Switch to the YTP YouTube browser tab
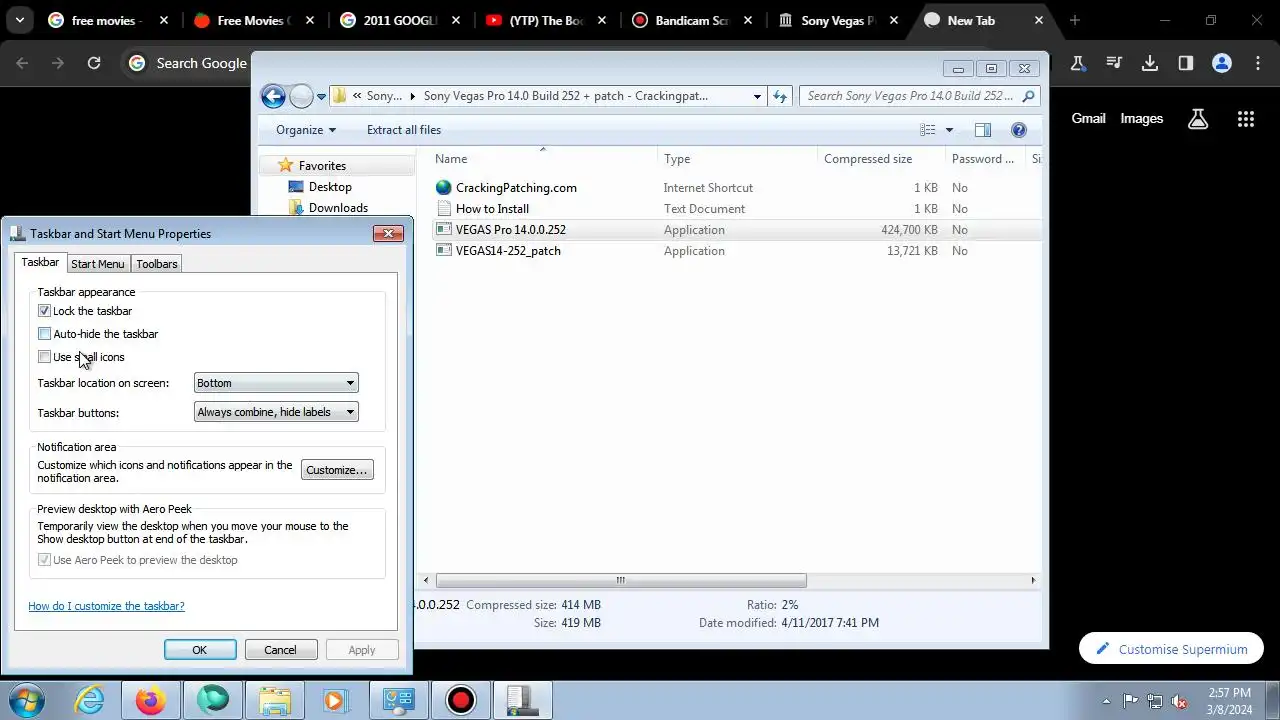 click(x=546, y=20)
